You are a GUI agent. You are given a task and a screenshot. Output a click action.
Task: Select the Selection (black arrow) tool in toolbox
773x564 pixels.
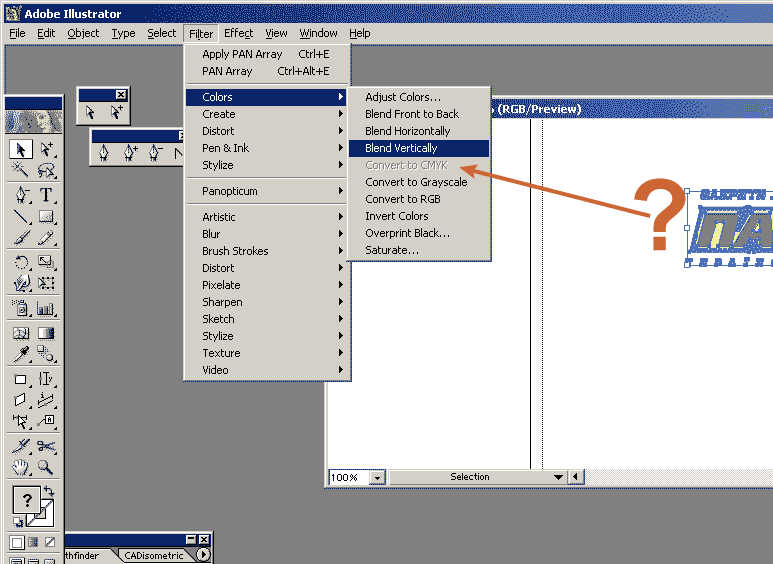(x=21, y=149)
